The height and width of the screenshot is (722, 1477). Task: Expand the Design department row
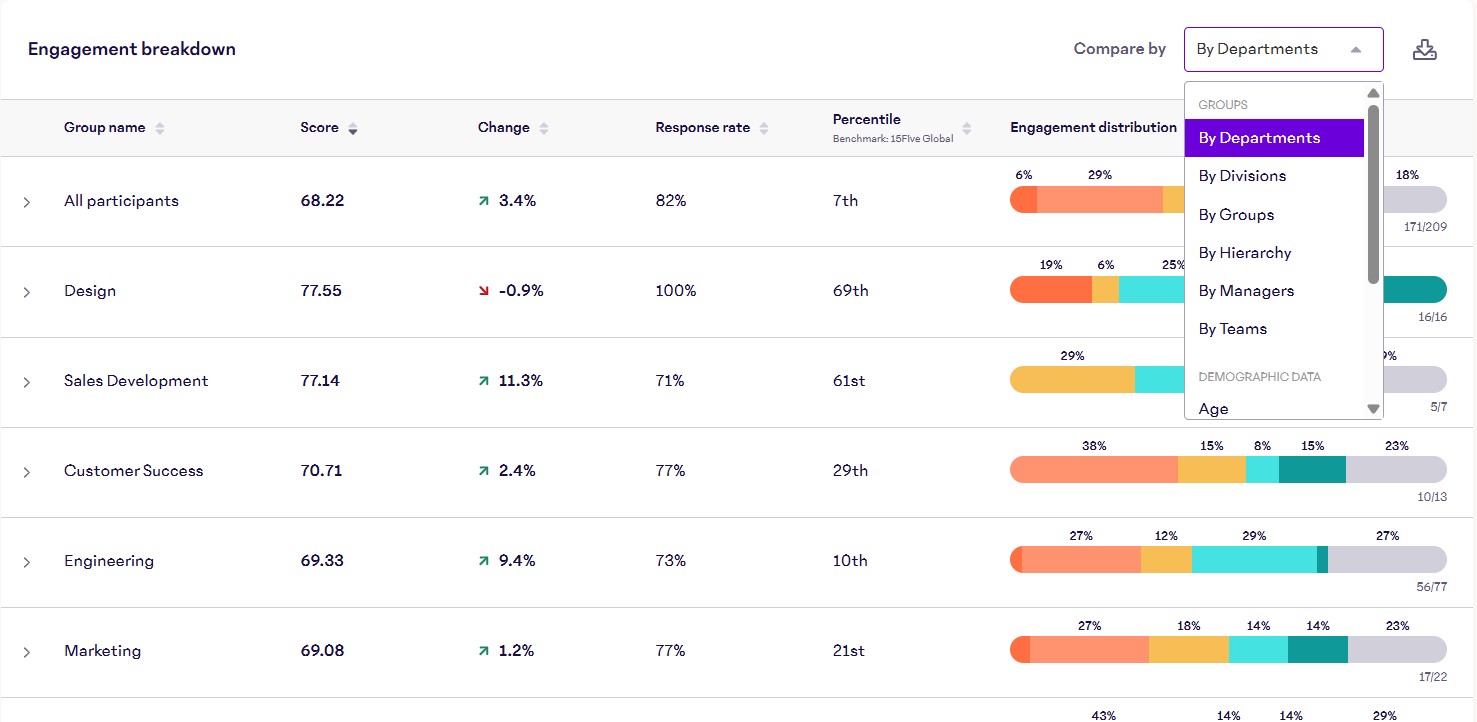click(x=27, y=292)
